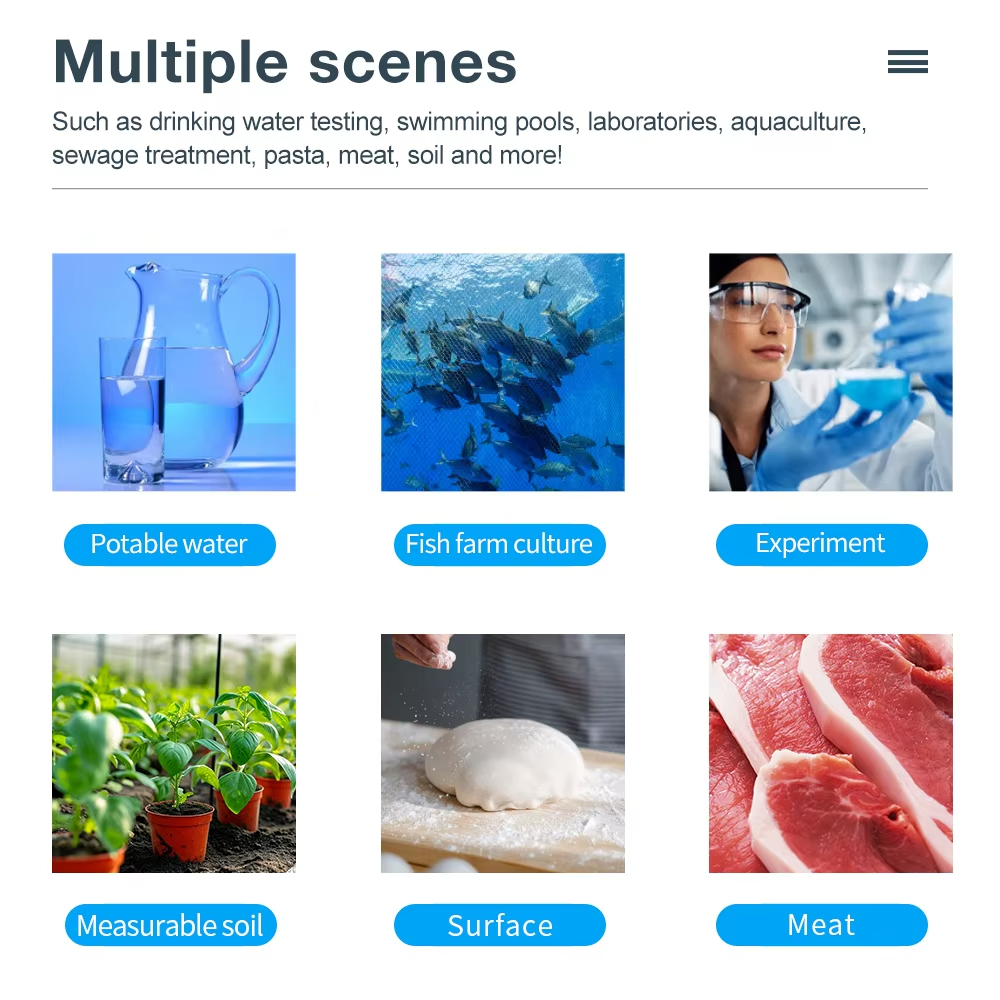Open the lab scientist photo
This screenshot has width=1000, height=1000.
click(830, 372)
